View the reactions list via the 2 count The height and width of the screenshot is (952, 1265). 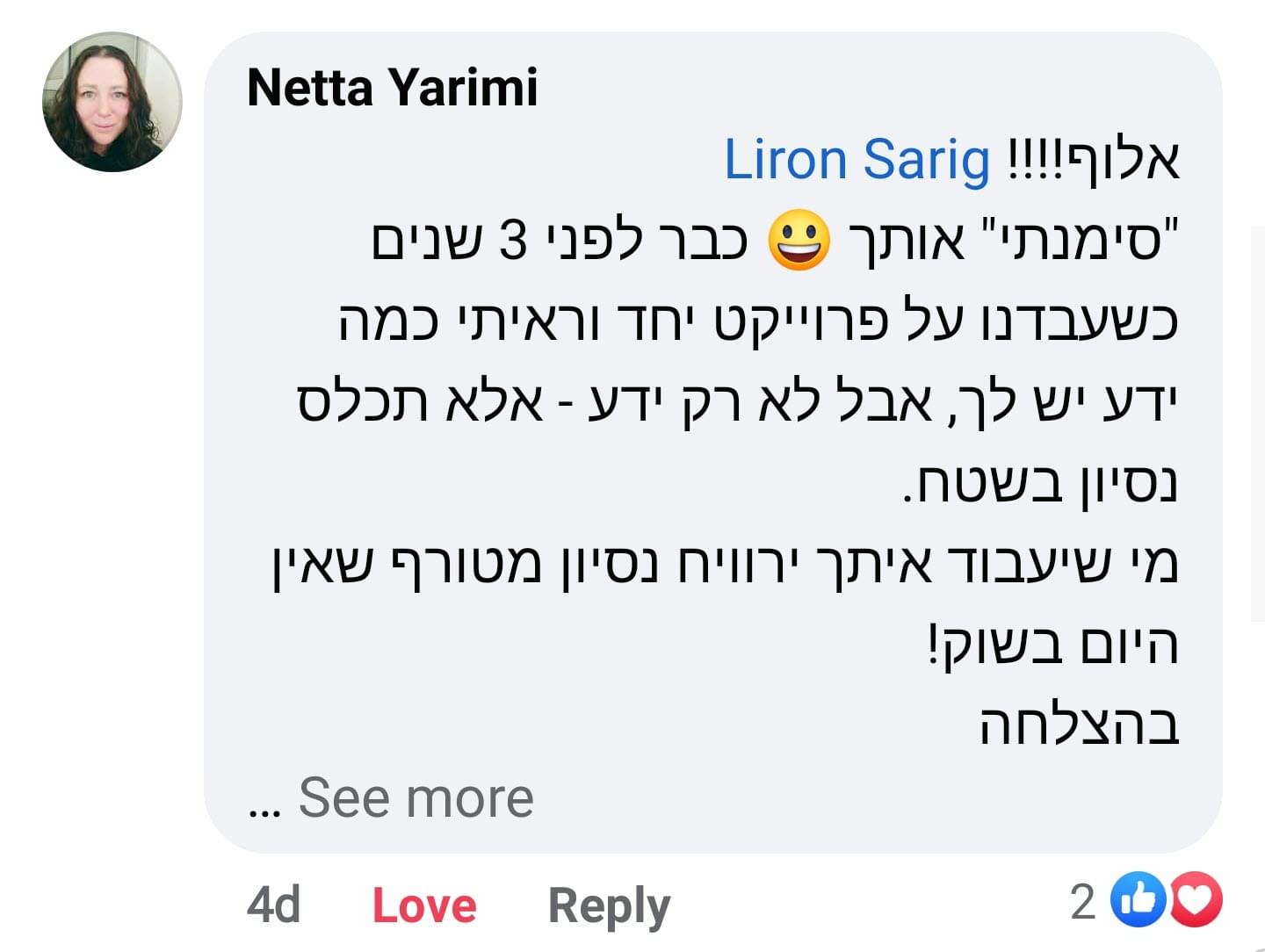coord(1082,901)
